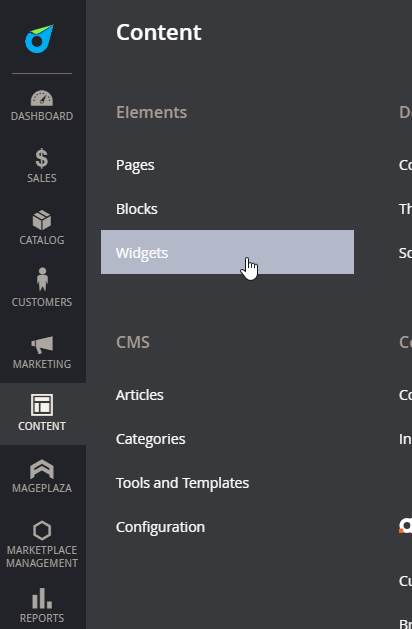Screen dimensions: 412x629
Task: Open the Sales dollar-sign menu
Action: tap(42, 158)
